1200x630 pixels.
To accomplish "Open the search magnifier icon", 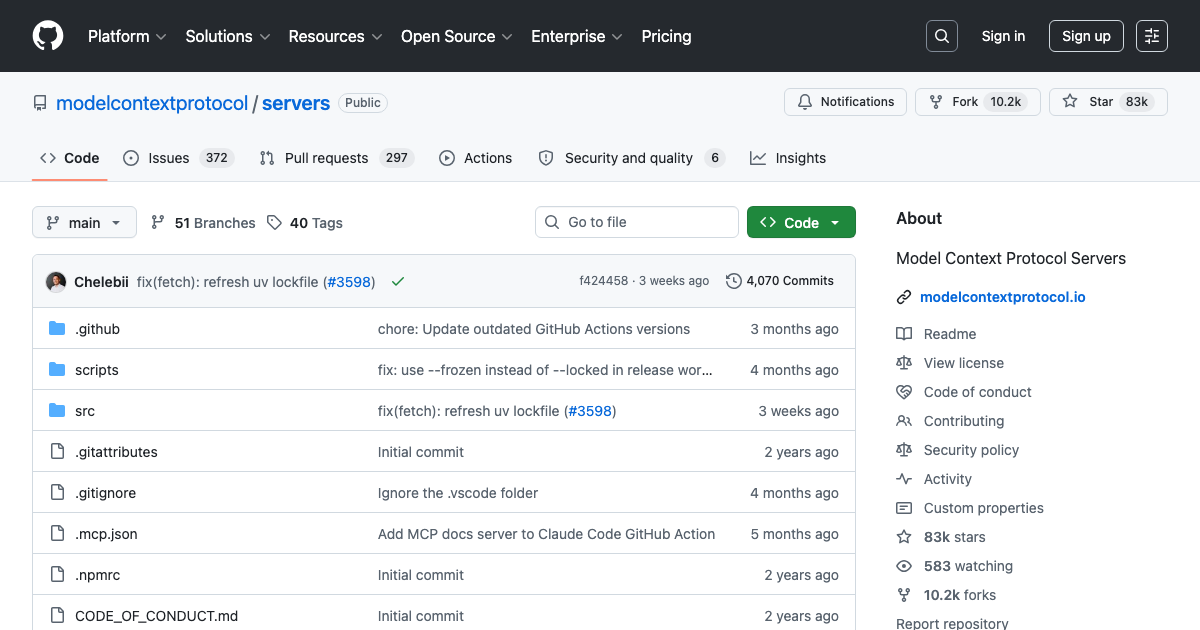I will click(941, 35).
